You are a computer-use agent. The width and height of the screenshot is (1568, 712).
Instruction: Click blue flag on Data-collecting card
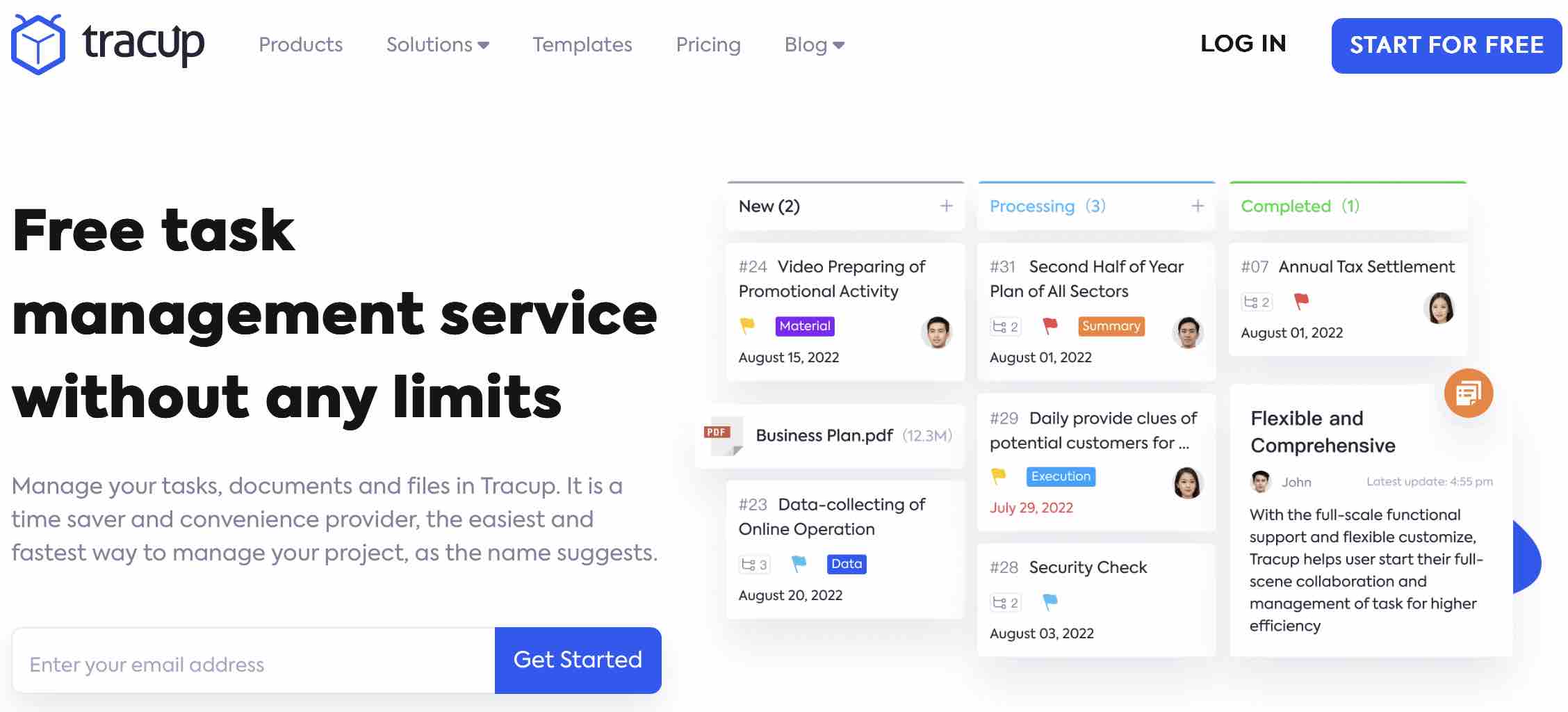[x=799, y=563]
